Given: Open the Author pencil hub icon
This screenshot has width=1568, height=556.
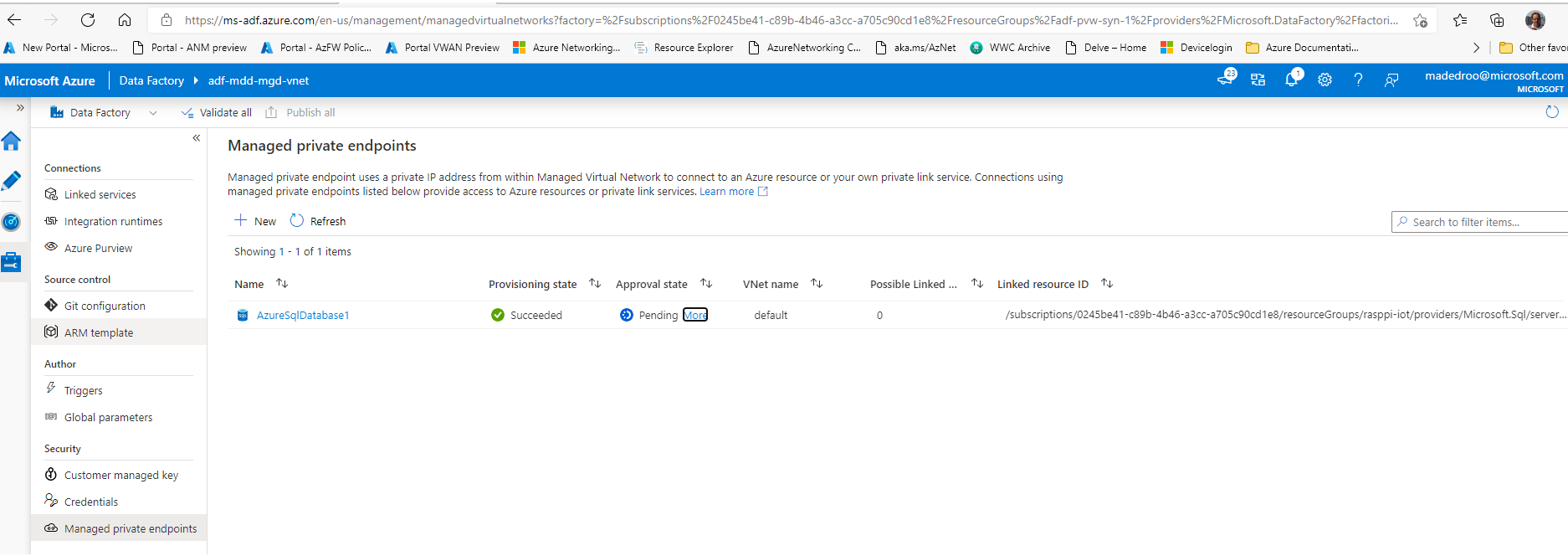Looking at the screenshot, I should pos(11,181).
